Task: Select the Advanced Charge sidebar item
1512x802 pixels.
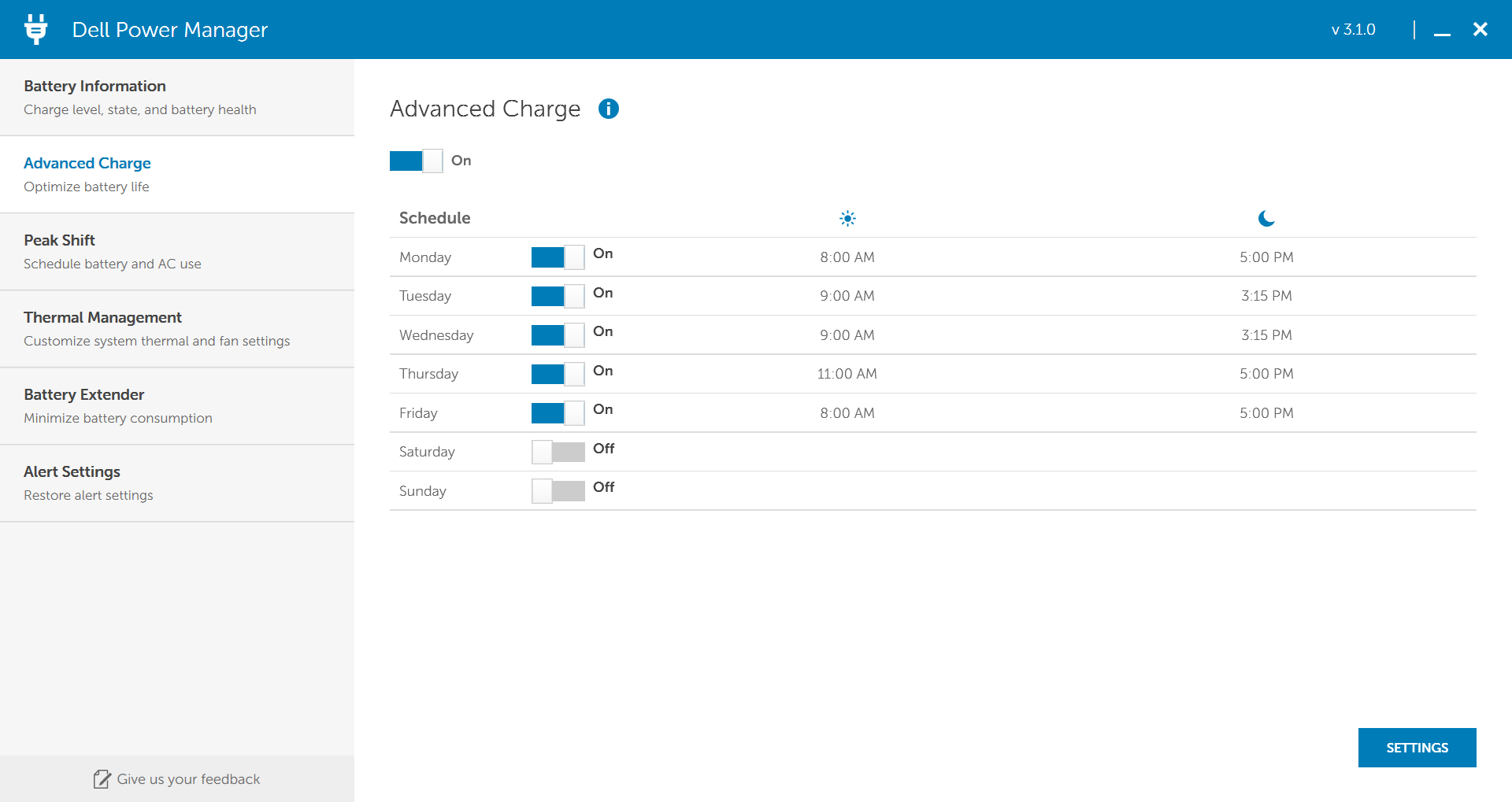Action: pos(177,175)
